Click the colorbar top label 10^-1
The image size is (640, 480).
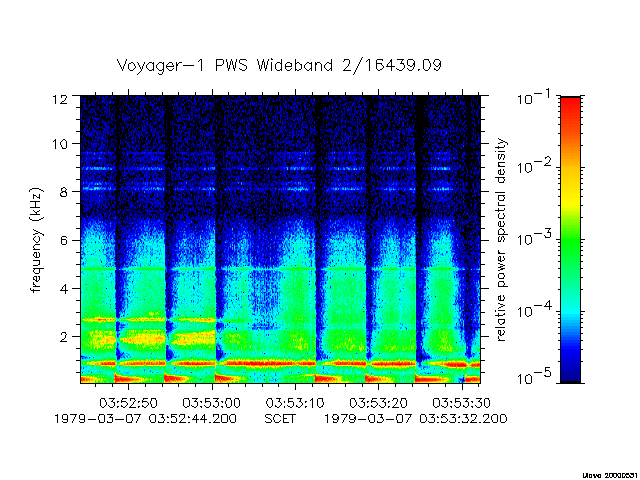pos(535,97)
